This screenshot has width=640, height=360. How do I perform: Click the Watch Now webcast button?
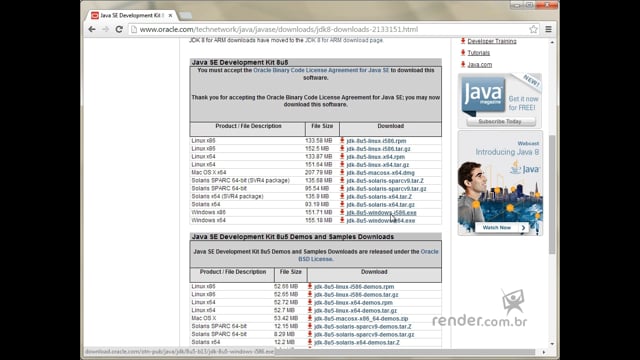tap(502, 228)
